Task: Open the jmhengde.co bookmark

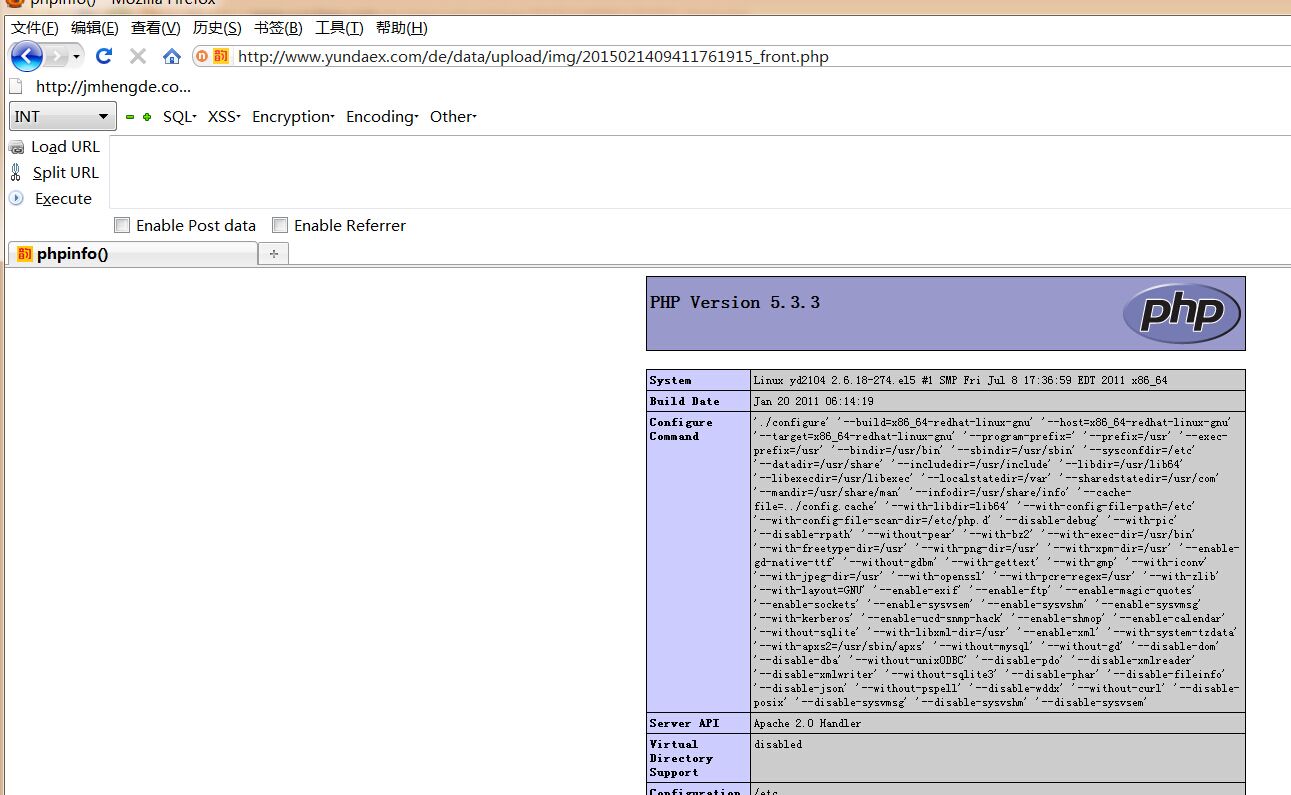Action: coord(113,86)
